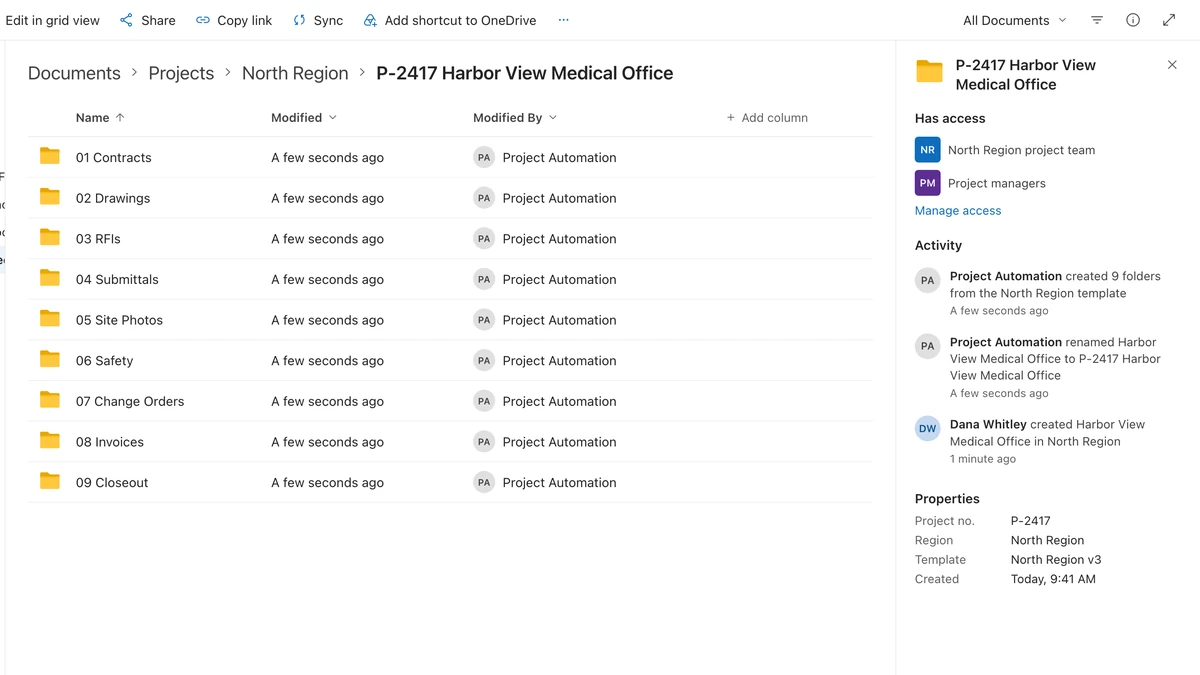
Task: Click the 09 Closeout folder icon
Action: coord(50,481)
